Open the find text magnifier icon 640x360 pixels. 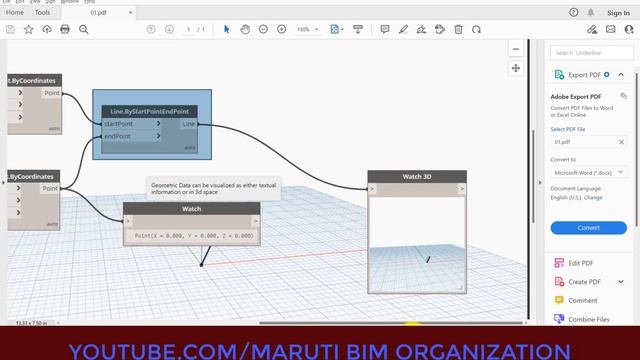pos(84,29)
